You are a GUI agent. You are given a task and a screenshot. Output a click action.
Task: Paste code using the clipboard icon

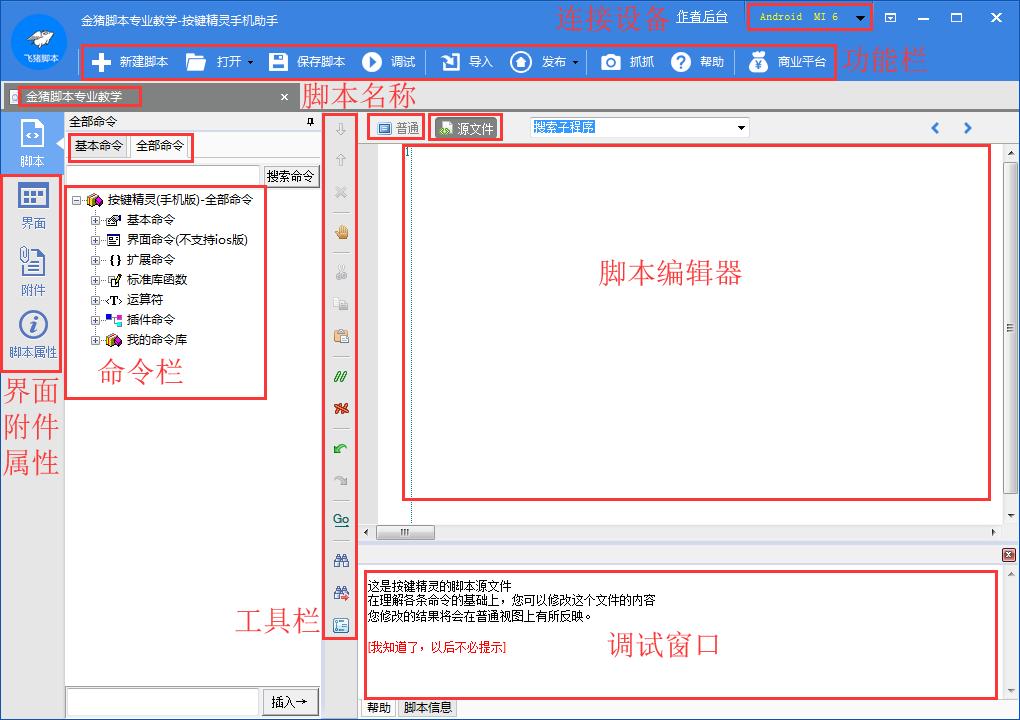[340, 336]
